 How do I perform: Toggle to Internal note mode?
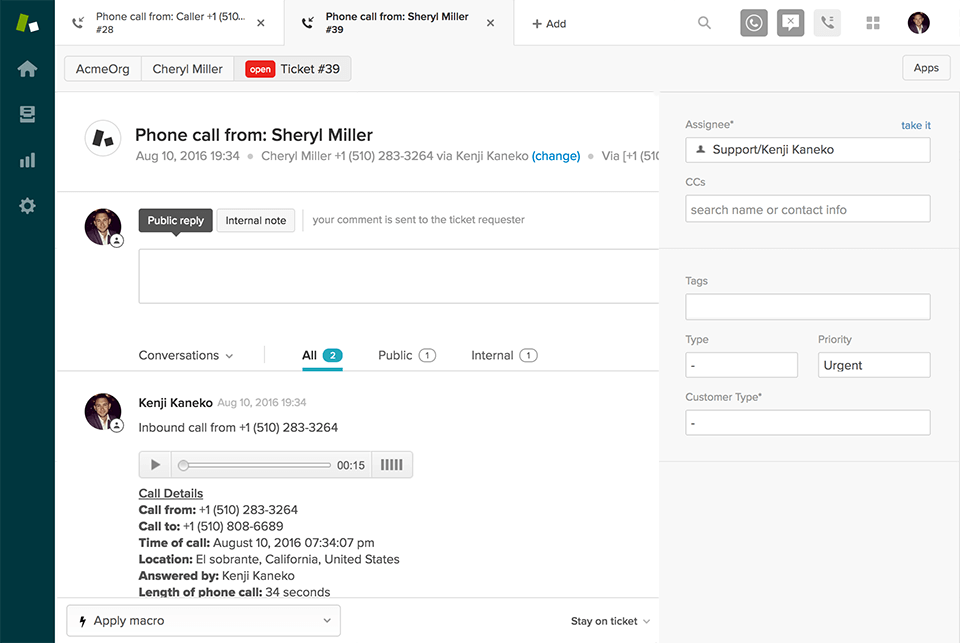256,221
